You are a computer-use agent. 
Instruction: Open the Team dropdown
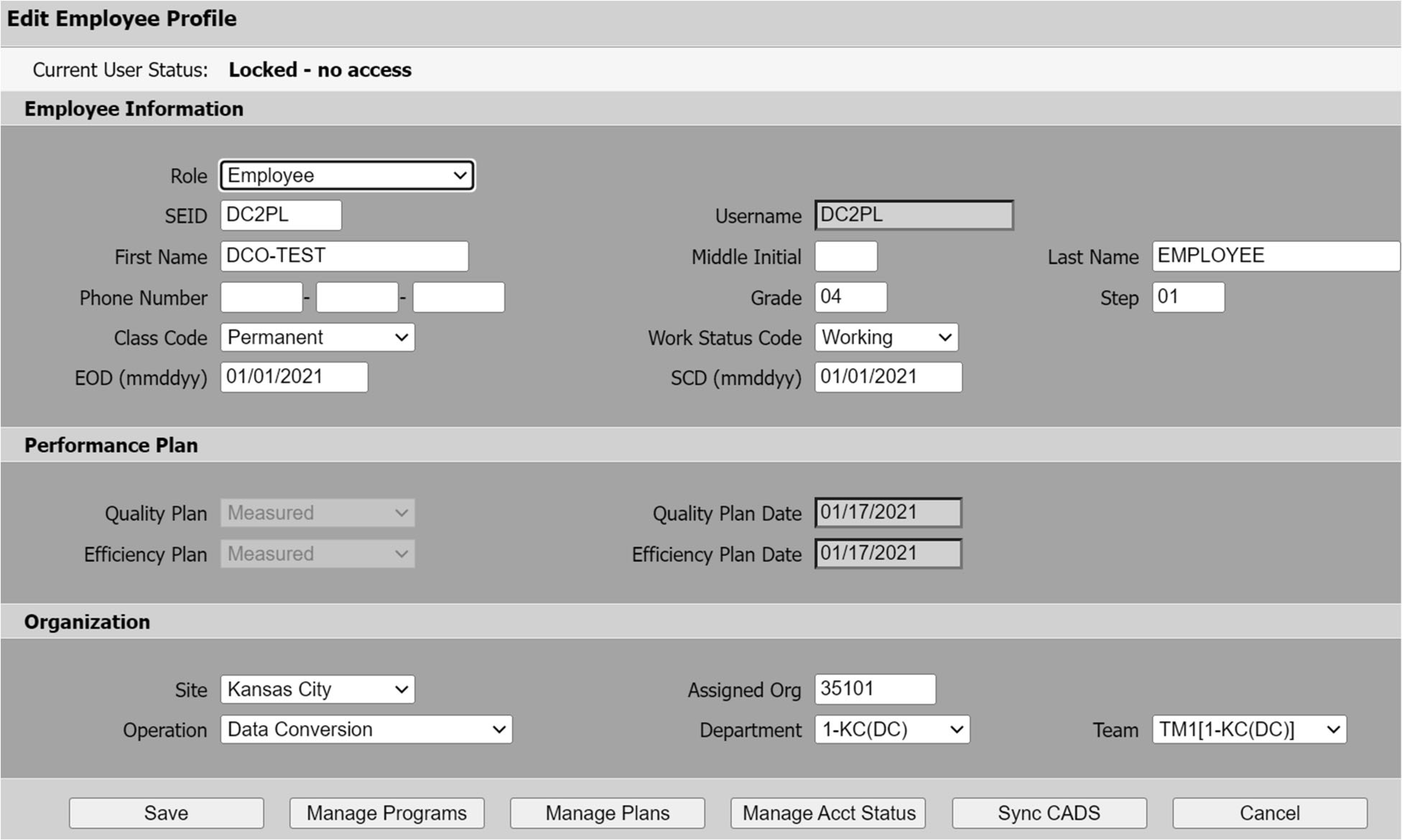click(1249, 730)
